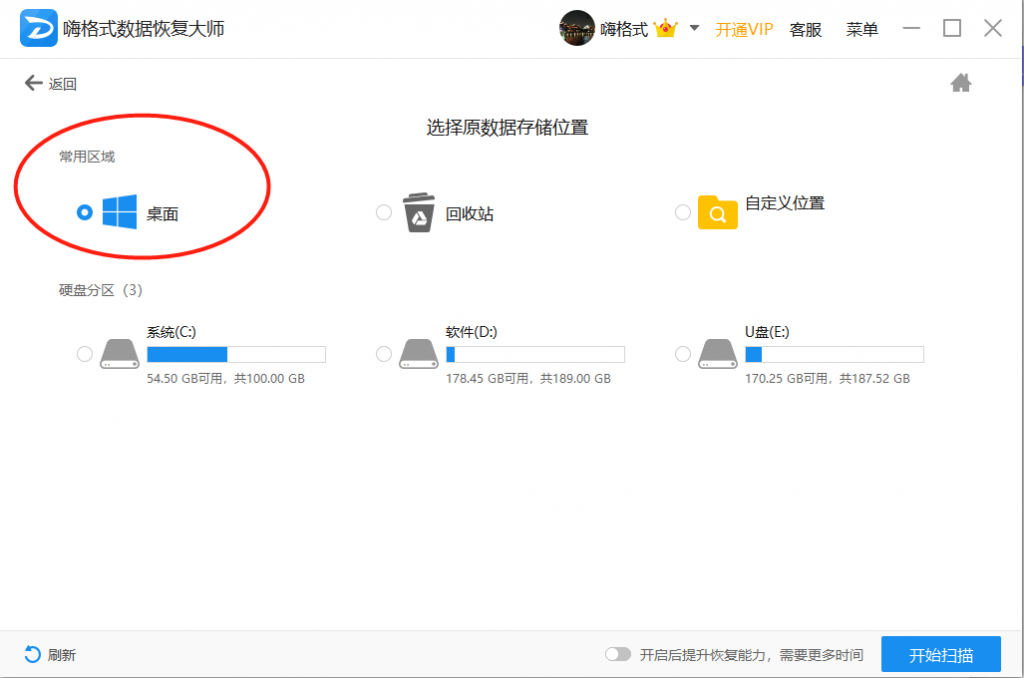Viewport: 1024px width, 678px height.
Task: Click the U盘(E:) drive icon
Action: point(717,353)
